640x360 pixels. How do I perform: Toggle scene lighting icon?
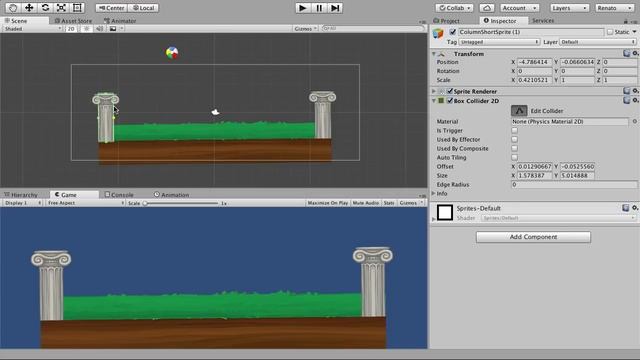click(87, 29)
